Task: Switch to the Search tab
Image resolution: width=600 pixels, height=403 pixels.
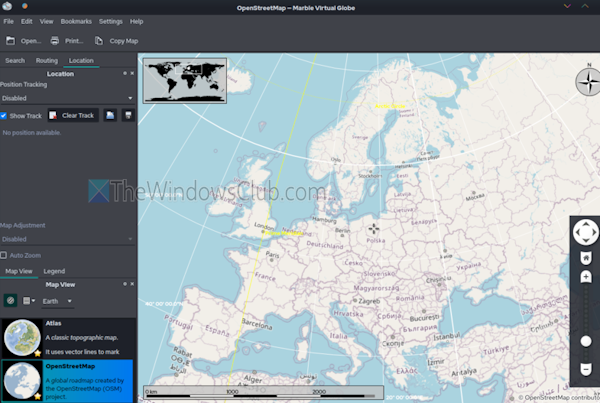Action: [x=15, y=60]
